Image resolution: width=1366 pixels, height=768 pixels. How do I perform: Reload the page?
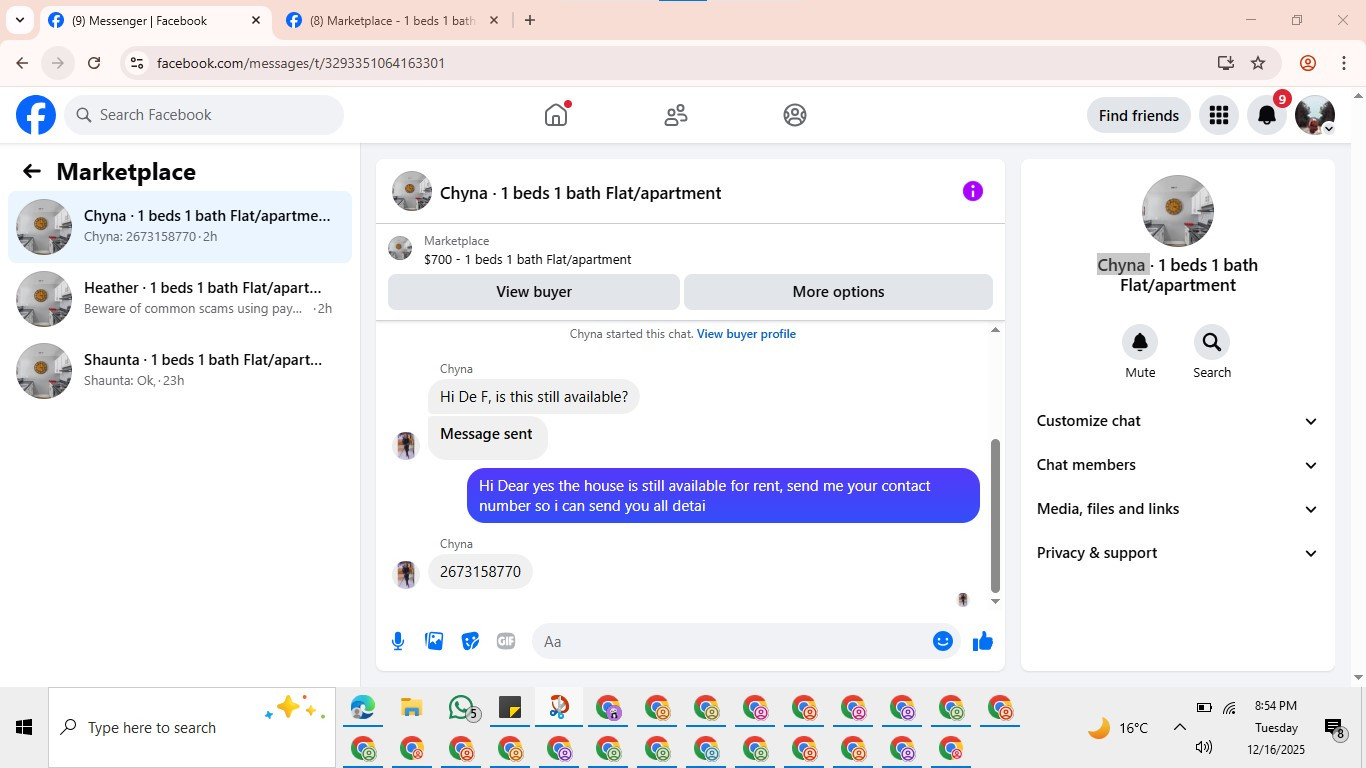pyautogui.click(x=94, y=63)
